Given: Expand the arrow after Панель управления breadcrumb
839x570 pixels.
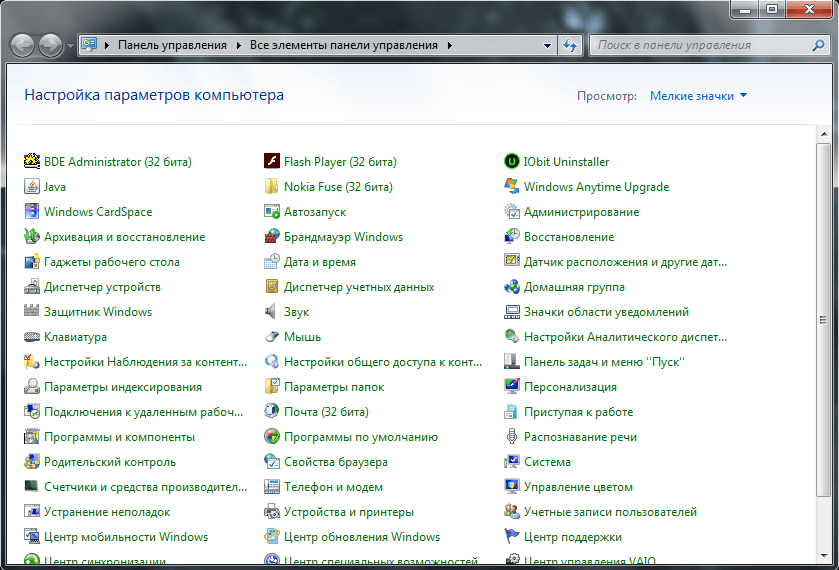Looking at the screenshot, I should pyautogui.click(x=239, y=45).
